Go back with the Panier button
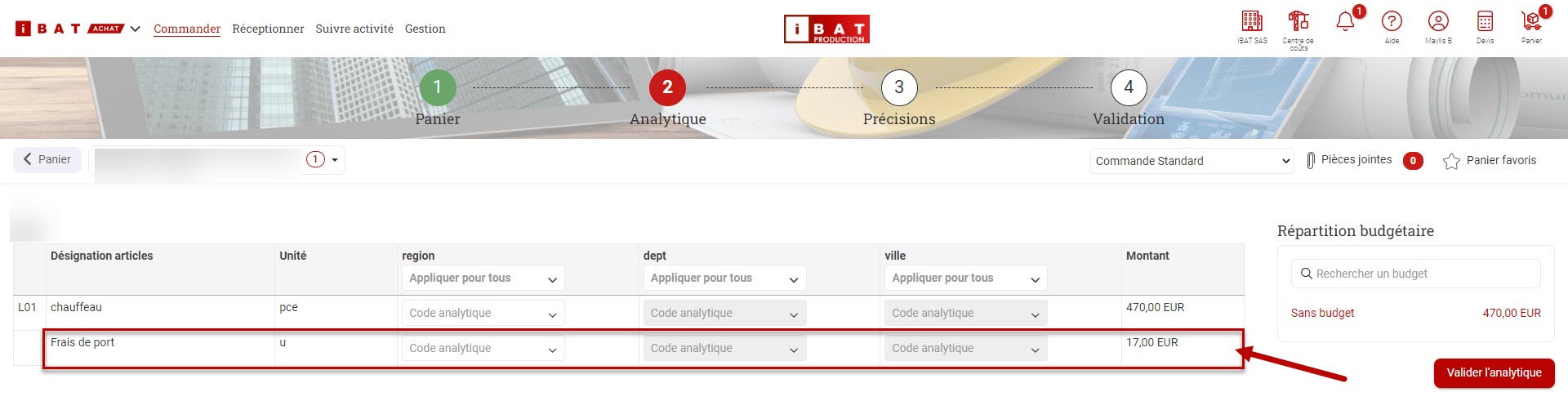Viewport: 1568px width, 410px height. click(47, 159)
